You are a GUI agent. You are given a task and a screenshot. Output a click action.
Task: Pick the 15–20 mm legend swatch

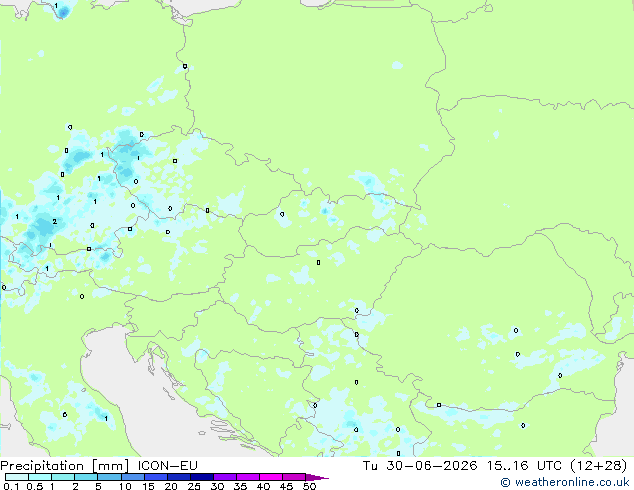click(x=155, y=477)
